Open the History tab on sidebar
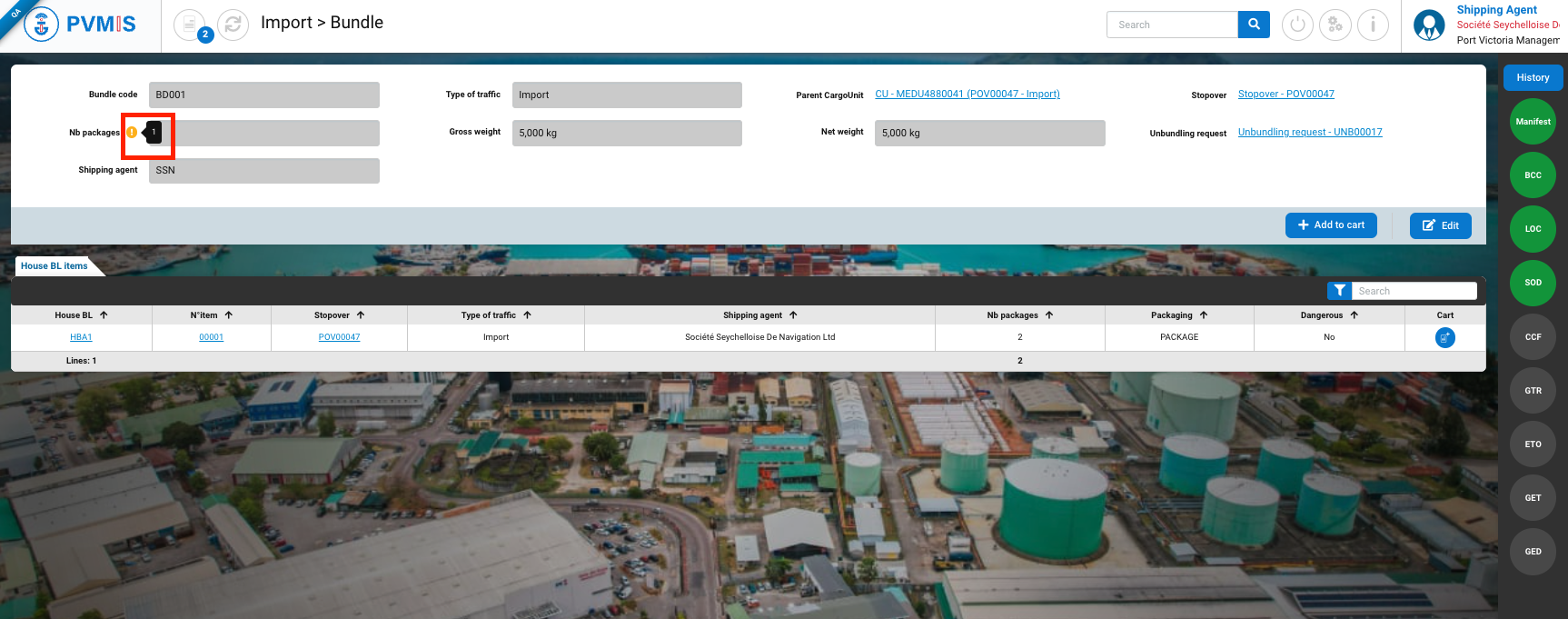This screenshot has width=1568, height=619. coord(1533,78)
